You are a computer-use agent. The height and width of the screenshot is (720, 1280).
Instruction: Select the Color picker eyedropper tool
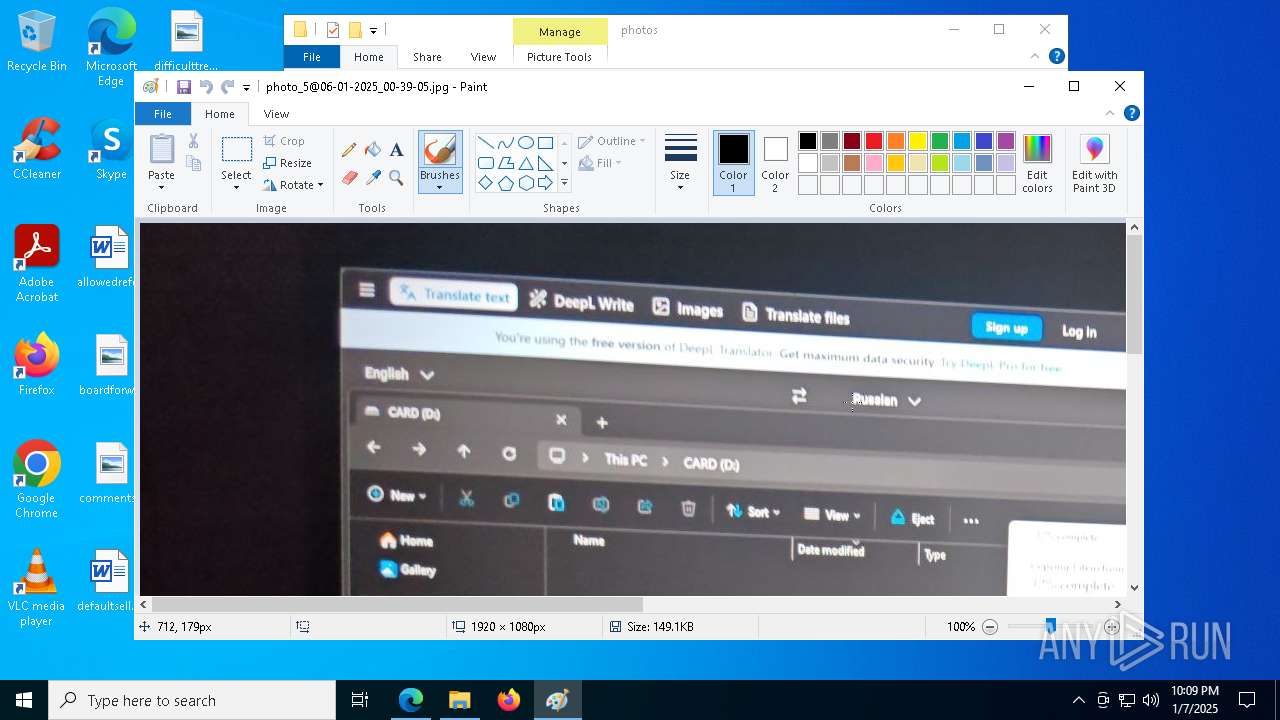tap(373, 178)
